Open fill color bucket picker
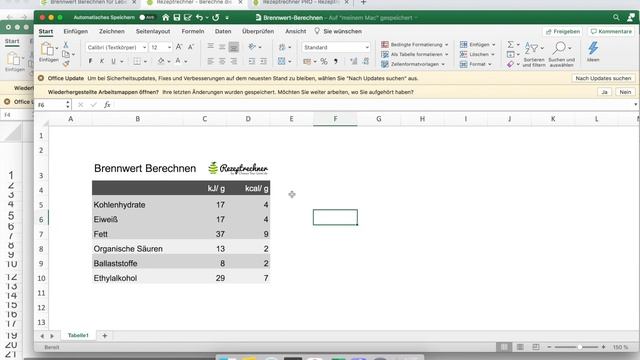Screen dimensions: 640x360 161,61
